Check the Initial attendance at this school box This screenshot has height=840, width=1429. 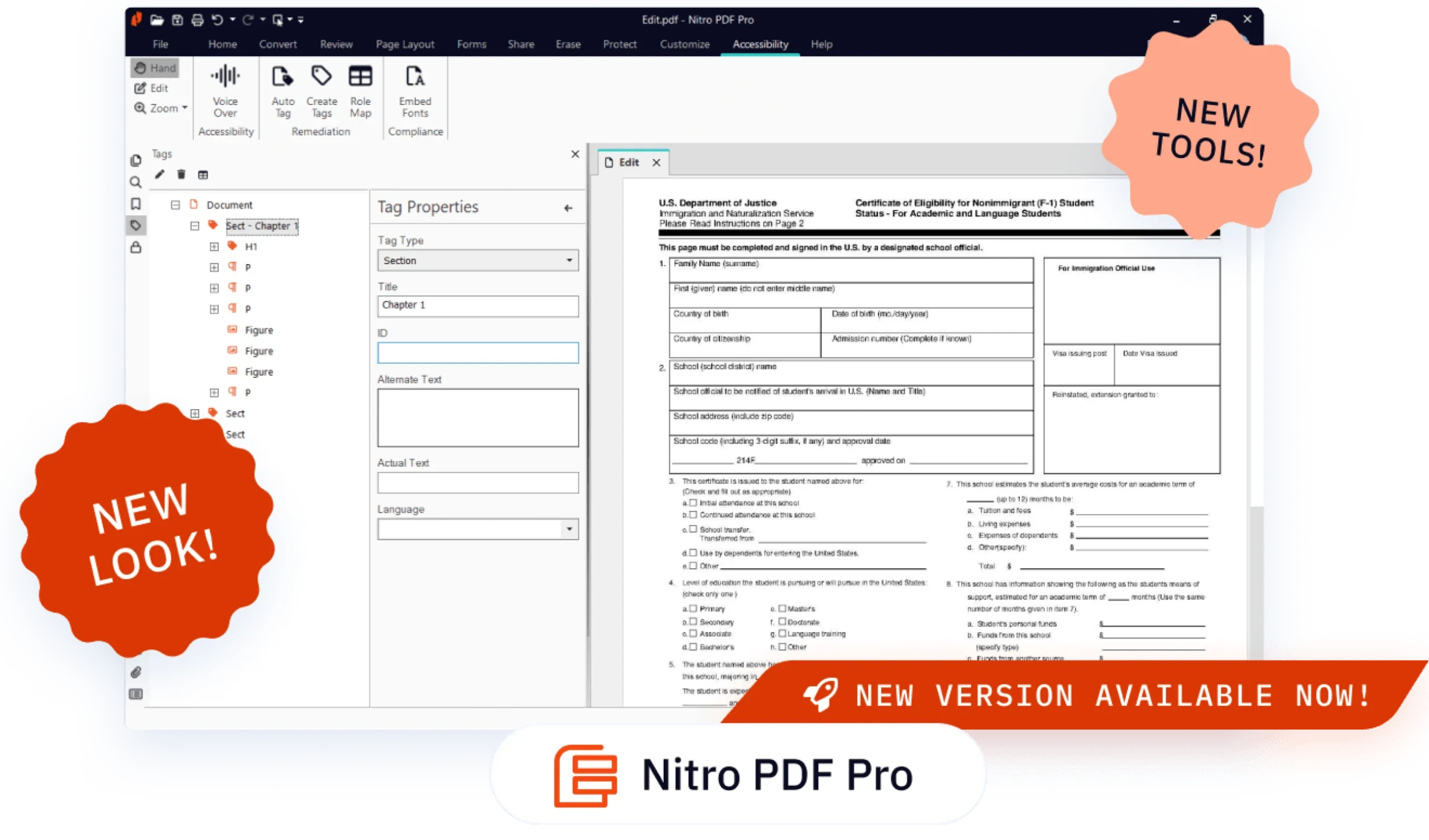click(693, 502)
